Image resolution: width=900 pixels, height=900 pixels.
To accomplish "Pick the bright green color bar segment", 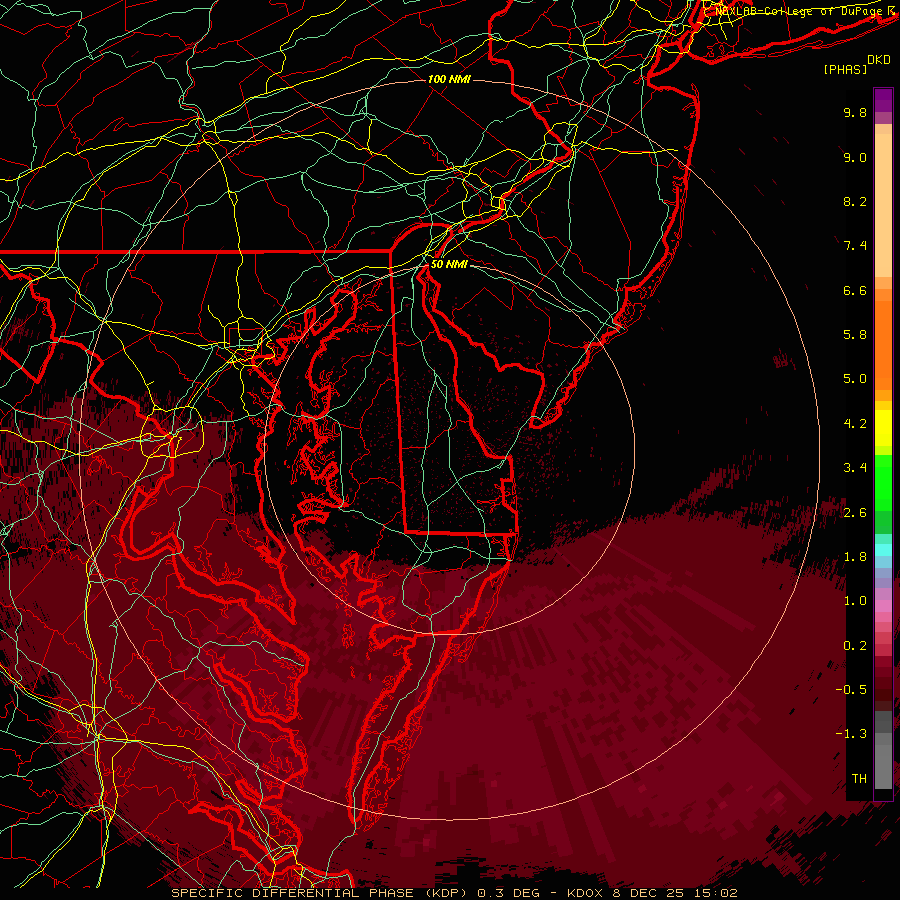I will [x=883, y=482].
